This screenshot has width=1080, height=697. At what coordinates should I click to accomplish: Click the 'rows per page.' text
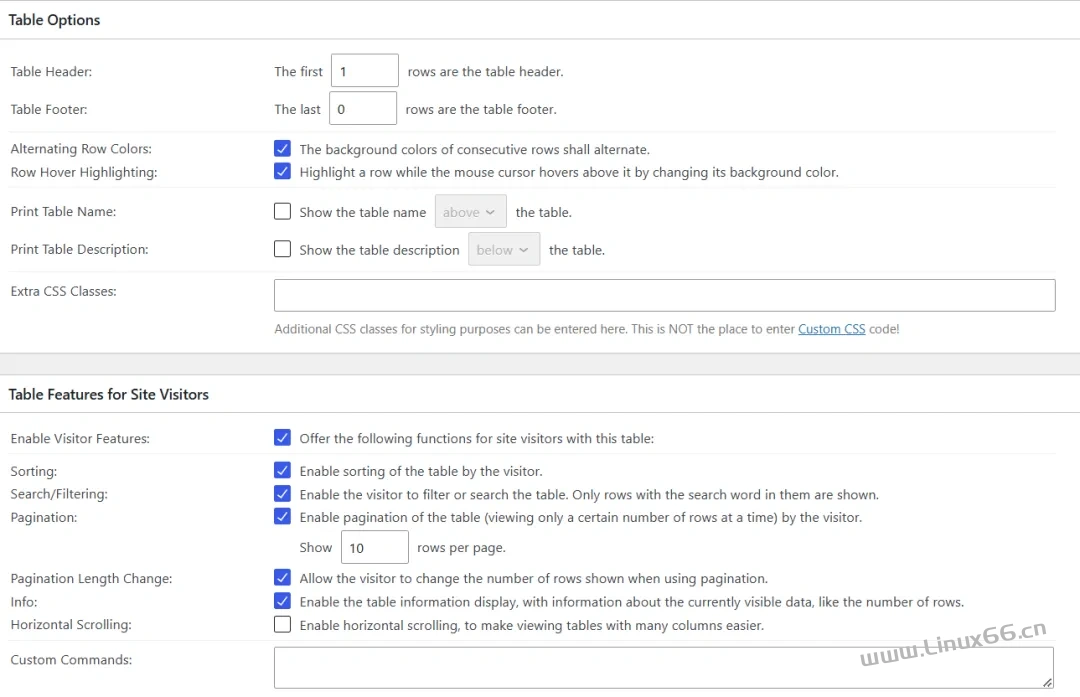click(x=461, y=548)
